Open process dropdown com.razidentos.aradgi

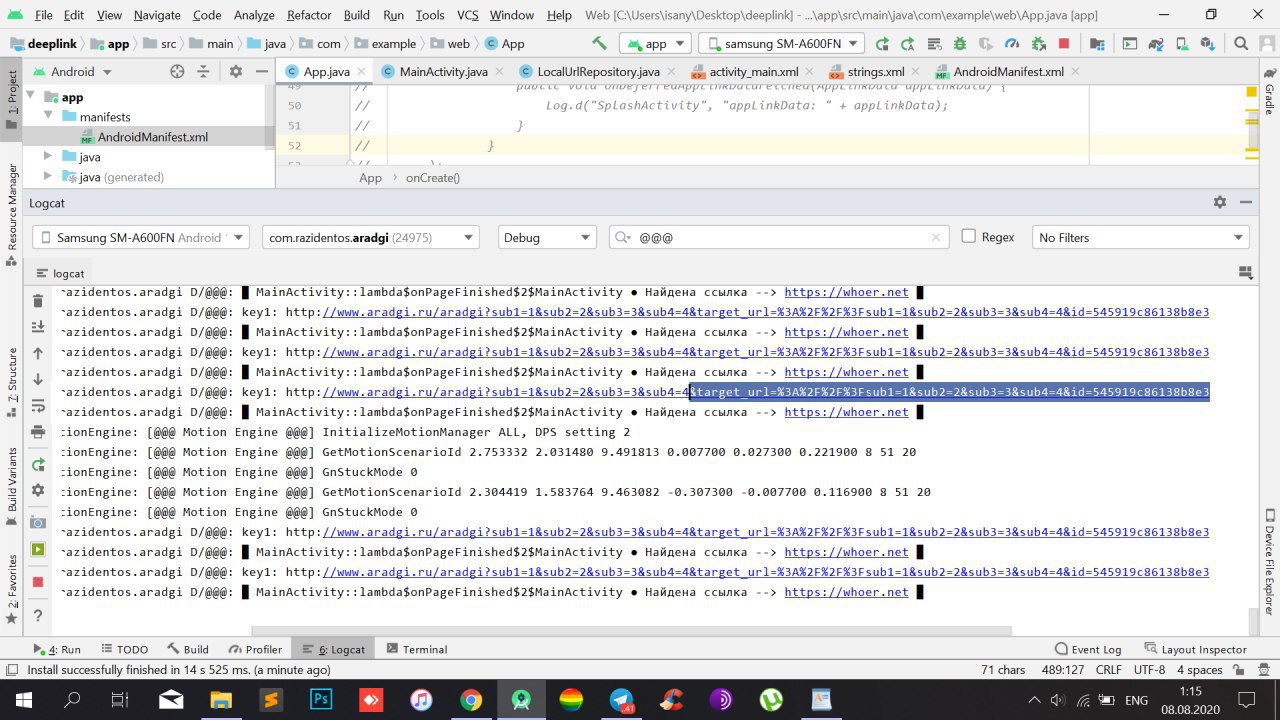[x=370, y=237]
